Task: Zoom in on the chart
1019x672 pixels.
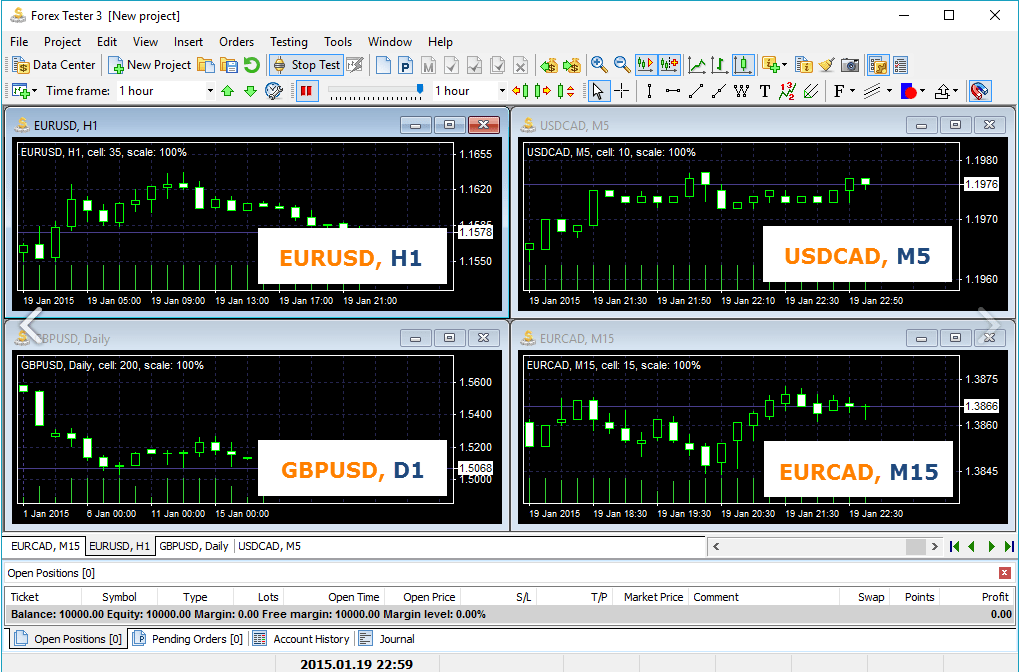Action: [x=599, y=65]
